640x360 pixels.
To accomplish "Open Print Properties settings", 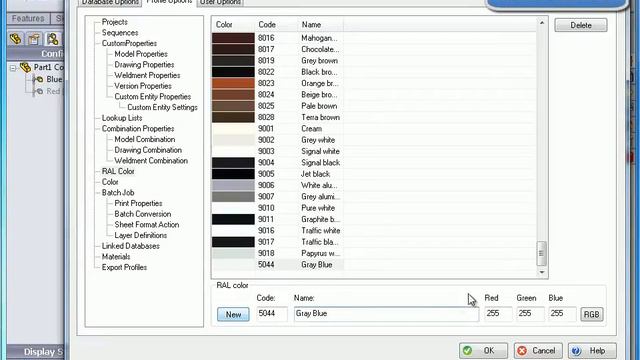I will [138, 203].
